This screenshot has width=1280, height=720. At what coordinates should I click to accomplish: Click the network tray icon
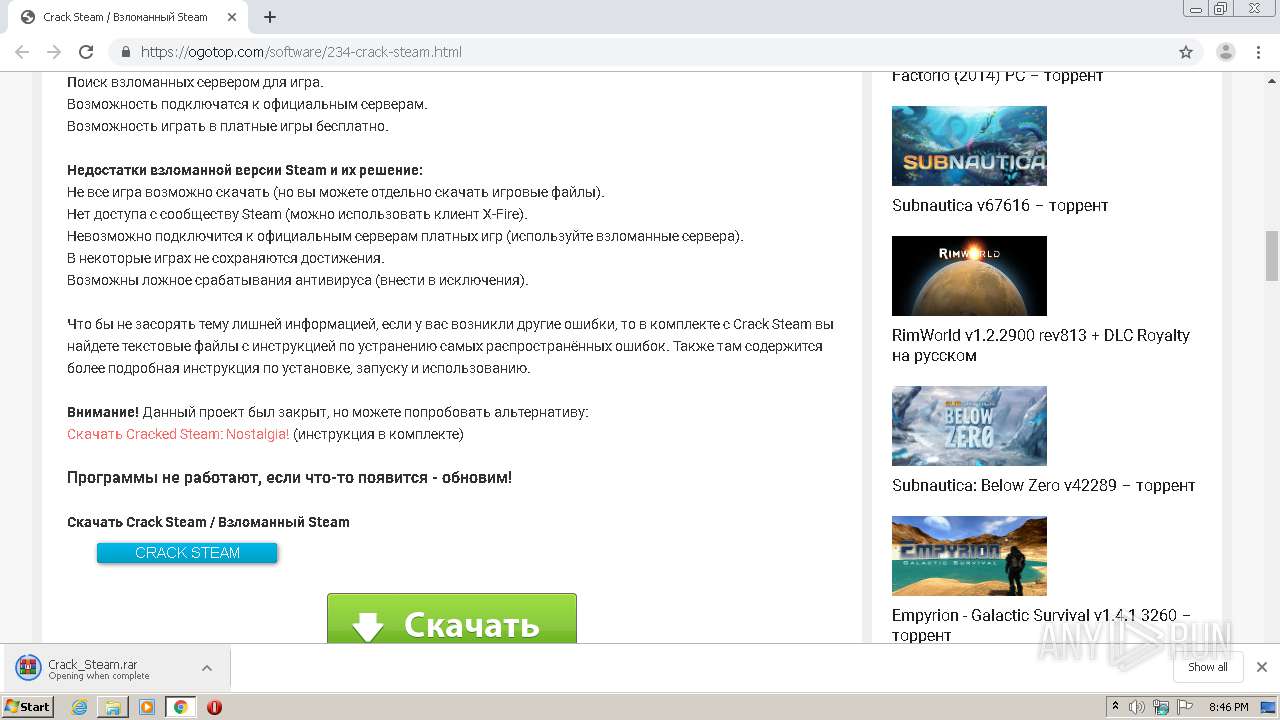(1161, 707)
